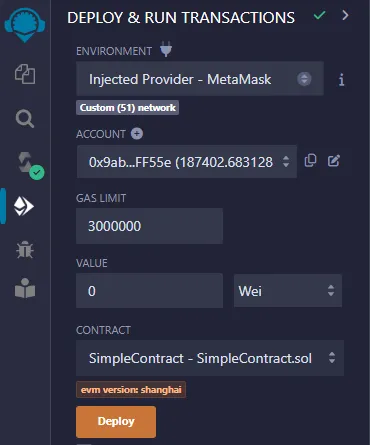Screen dimensions: 370x445
Task: Copy the account address to clipboard
Action: (310, 161)
